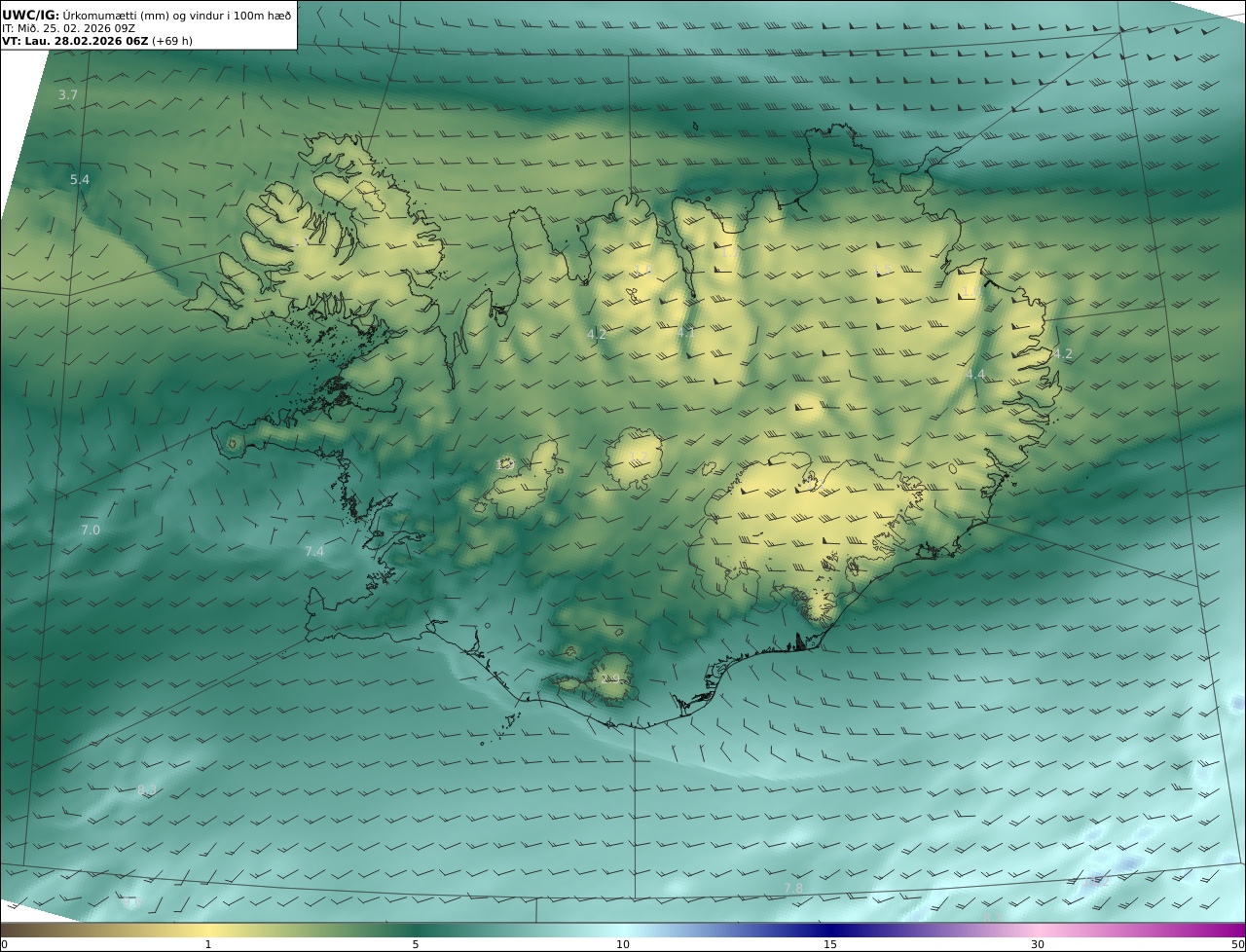Screen dimensions: 1246x952
Task: Click the 15 tick on the color scale
Action: [830, 944]
